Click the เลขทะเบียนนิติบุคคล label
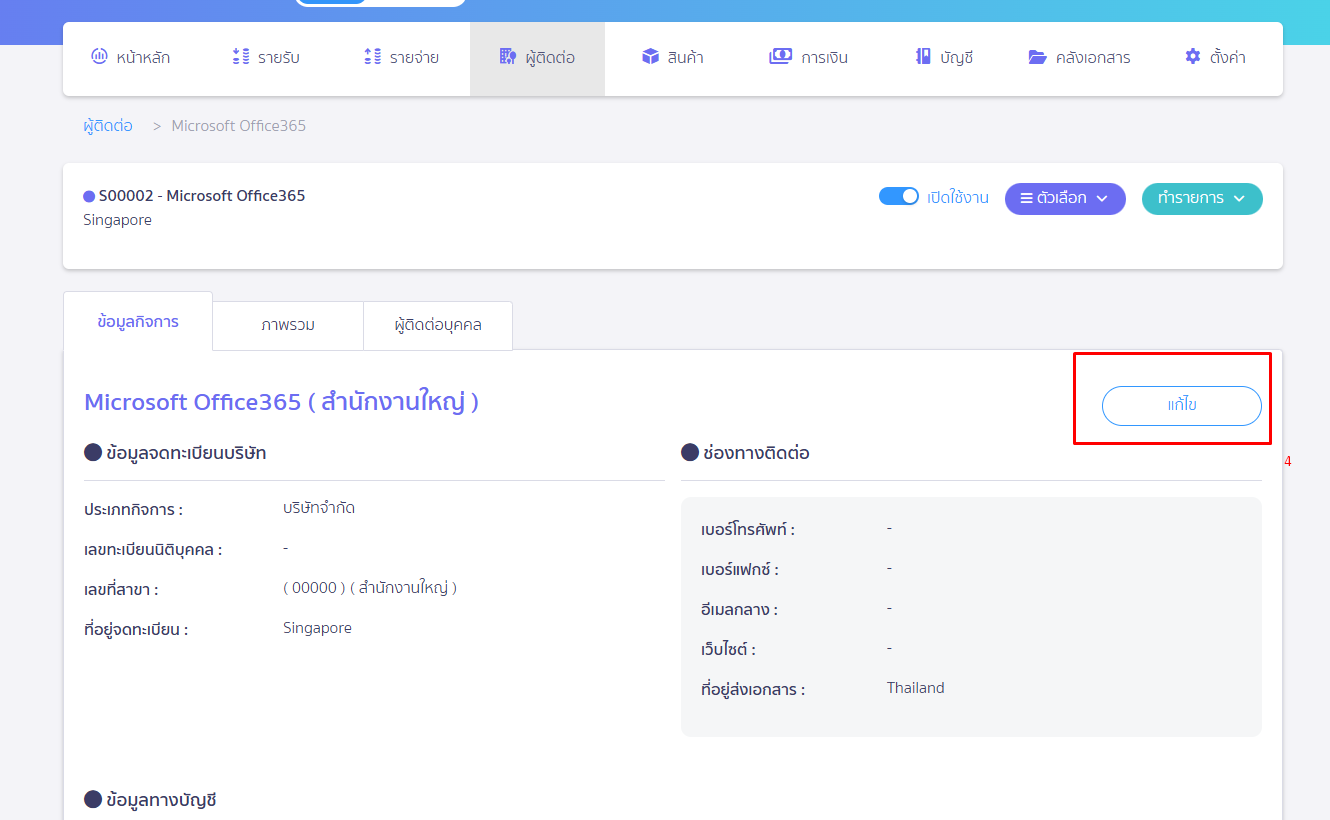Screen dimensions: 1330x820 coord(153,550)
